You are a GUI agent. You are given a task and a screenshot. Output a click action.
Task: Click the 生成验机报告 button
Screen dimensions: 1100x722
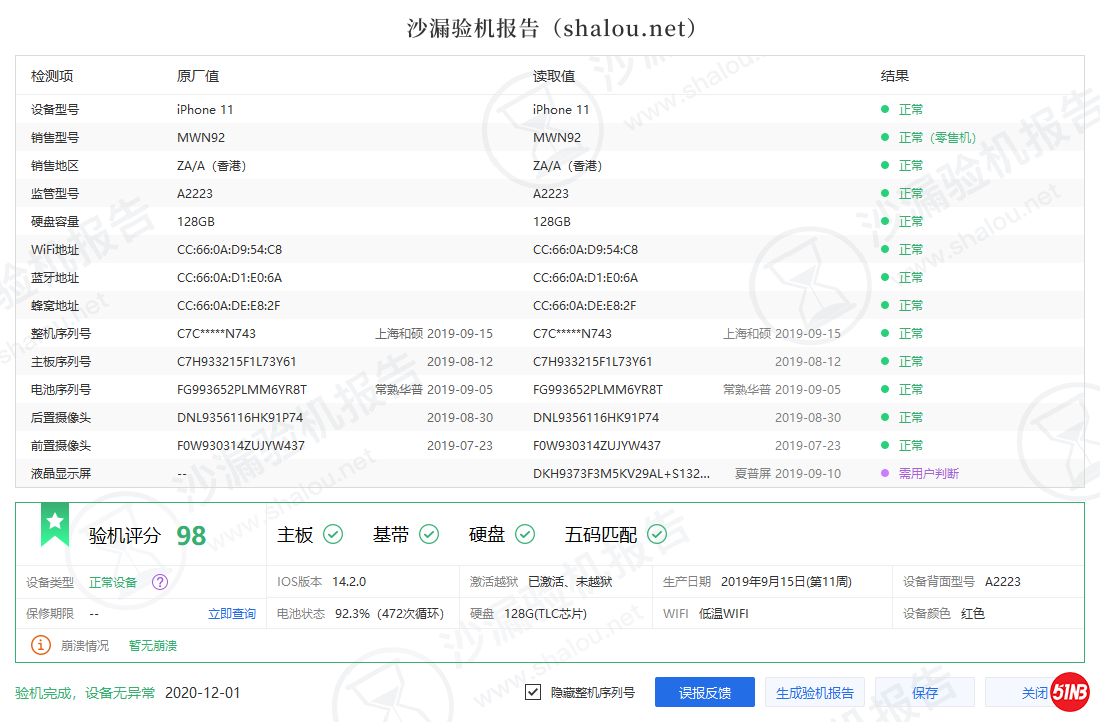click(x=815, y=692)
